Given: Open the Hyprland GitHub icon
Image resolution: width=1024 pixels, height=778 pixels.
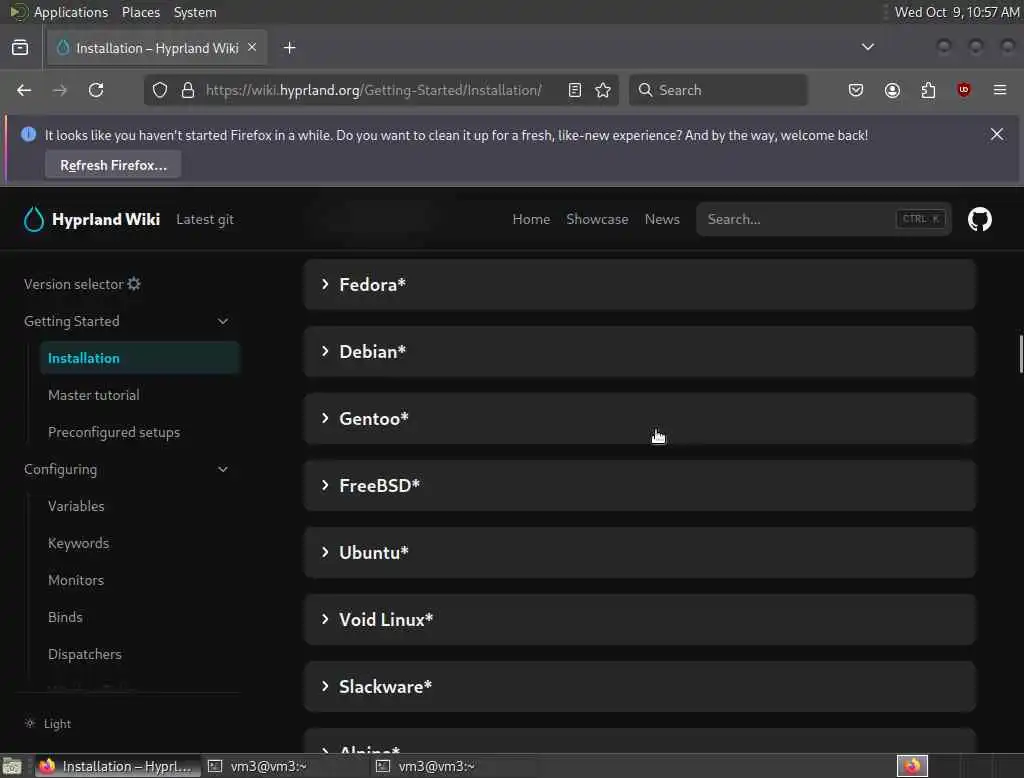Looking at the screenshot, I should click(980, 219).
